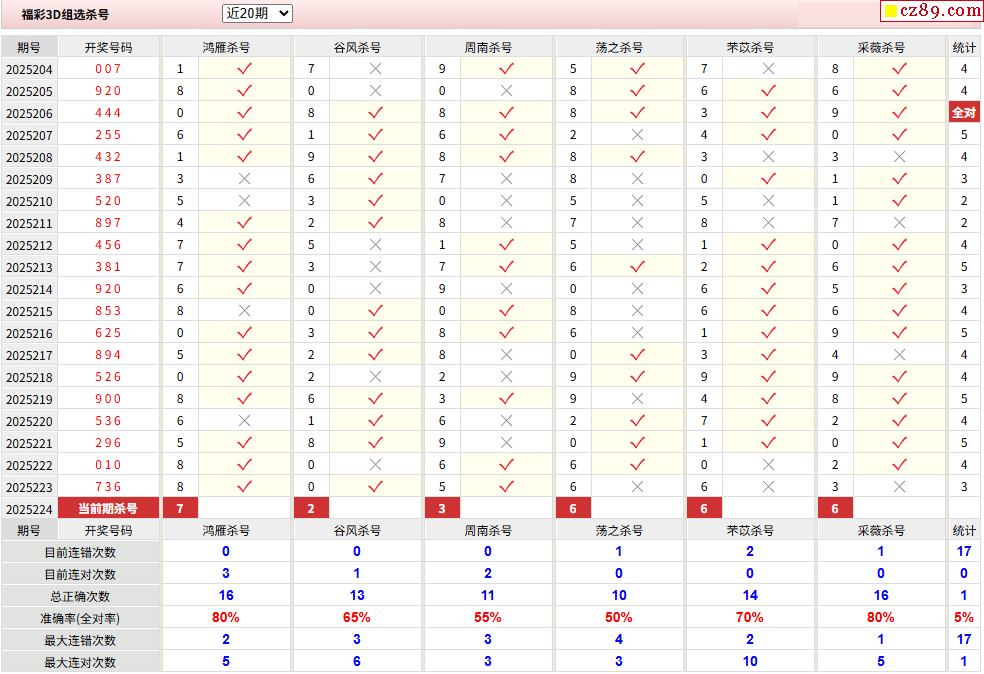The width and height of the screenshot is (984, 674).
Task: Click current kill number 7 under 鸿雁杀号
Action: 180,508
